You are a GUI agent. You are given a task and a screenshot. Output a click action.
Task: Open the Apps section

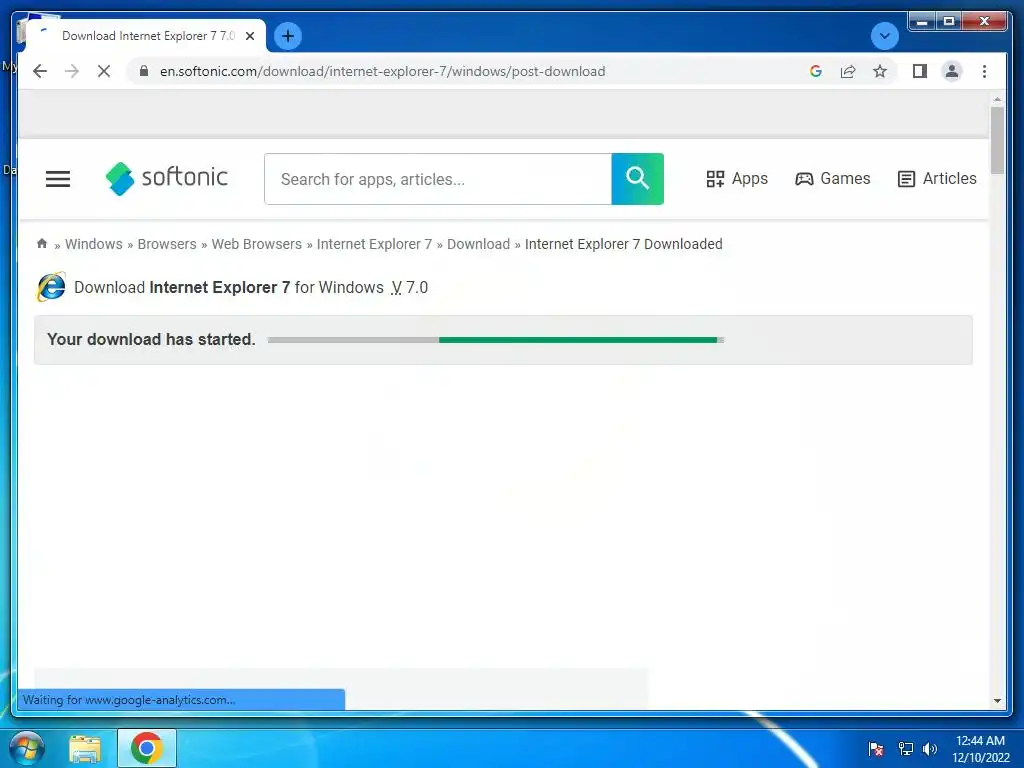click(737, 178)
